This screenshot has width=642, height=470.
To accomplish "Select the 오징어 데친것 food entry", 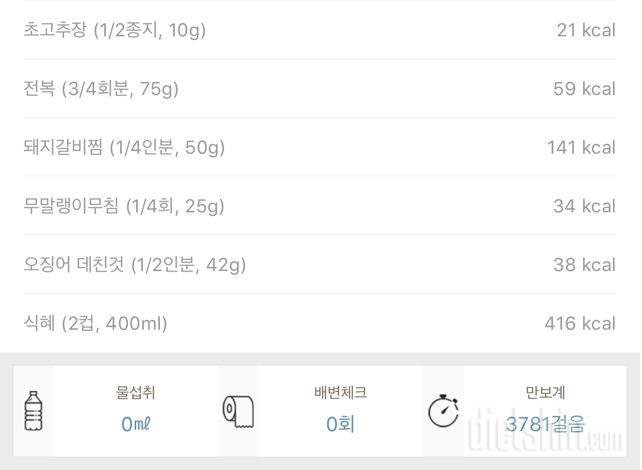I will pos(135,265).
